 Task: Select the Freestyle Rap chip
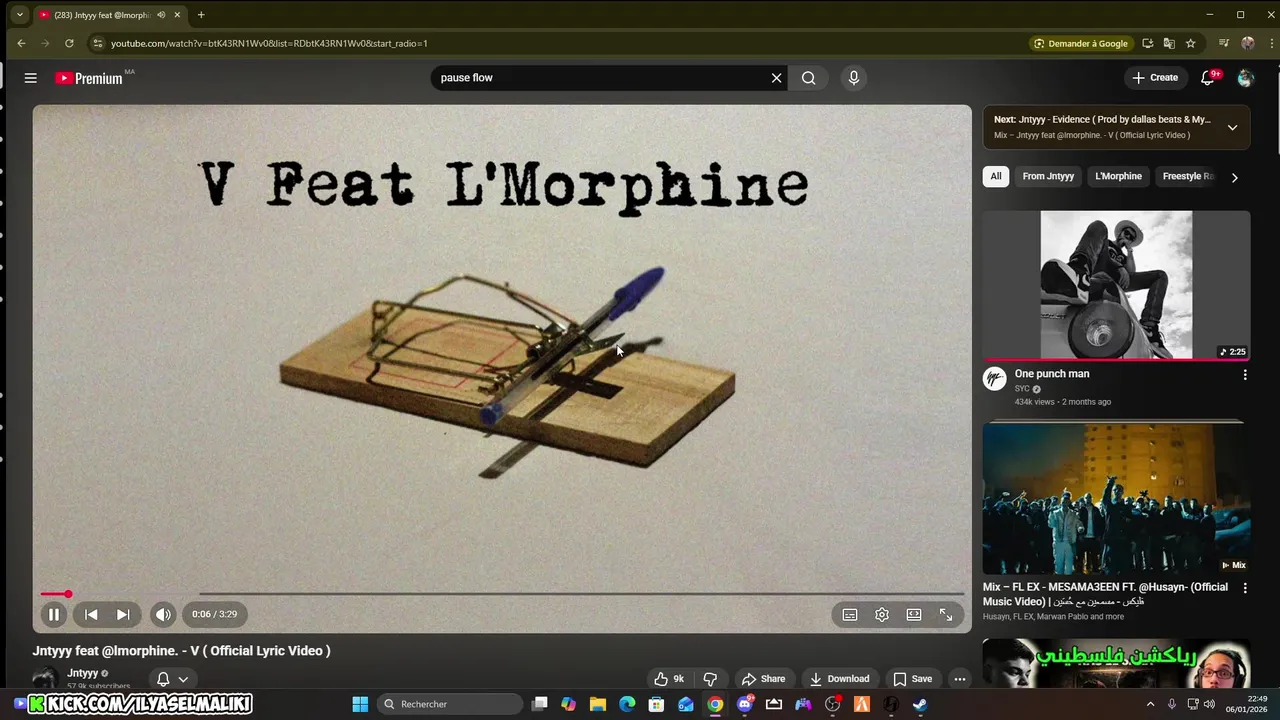1188,176
